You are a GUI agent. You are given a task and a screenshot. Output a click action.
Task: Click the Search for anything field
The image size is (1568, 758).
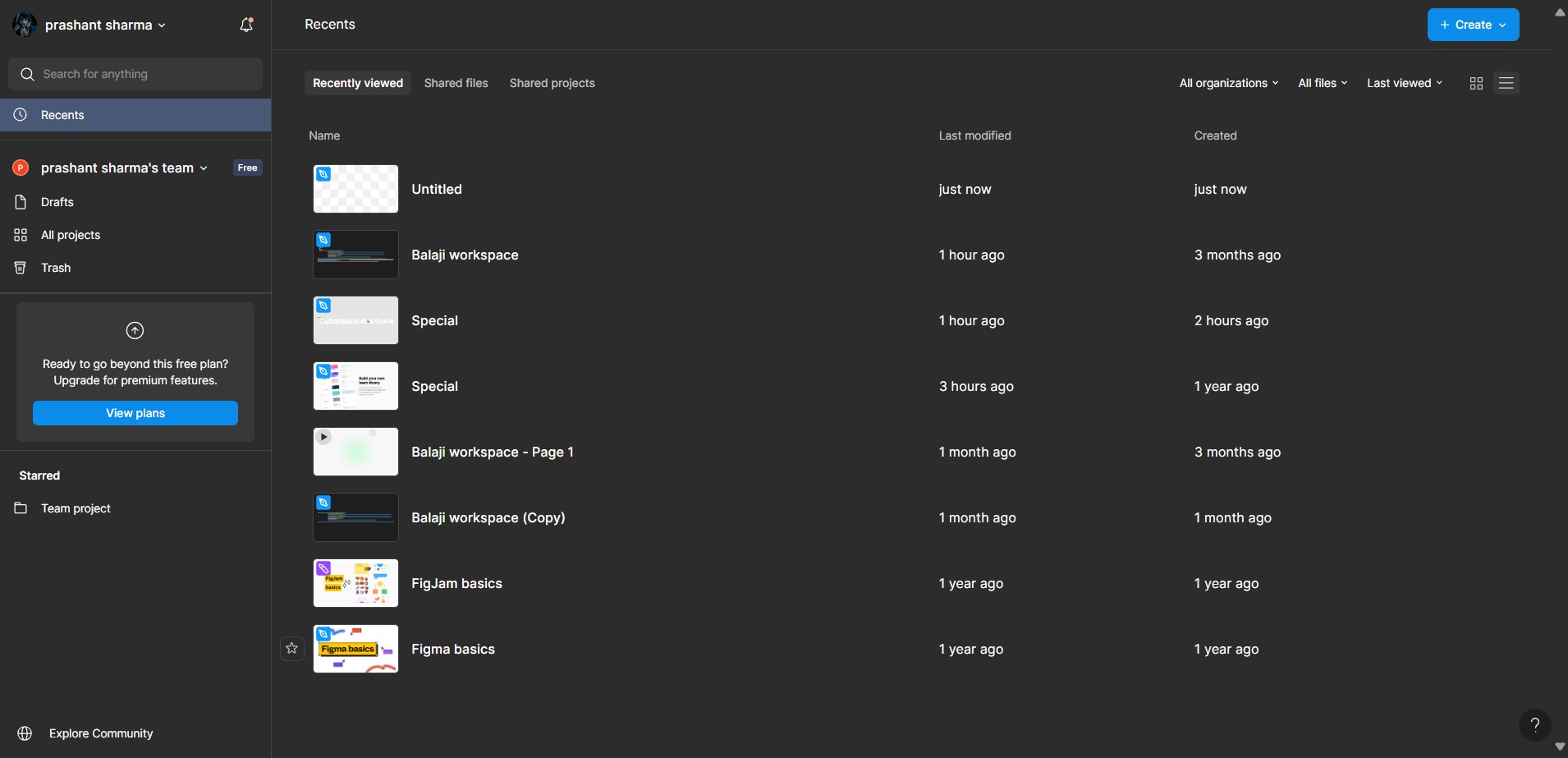click(135, 74)
